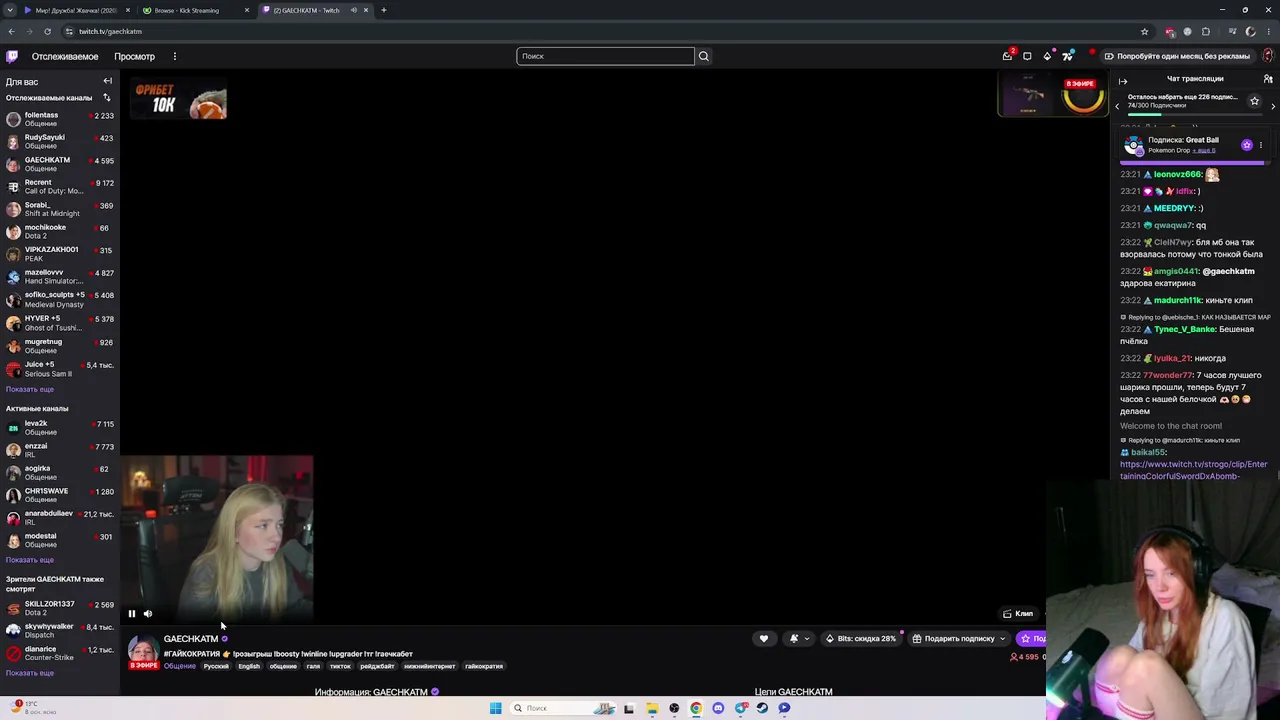Open the Twitch more options menu
The width and height of the screenshot is (1280, 720).
click(174, 56)
